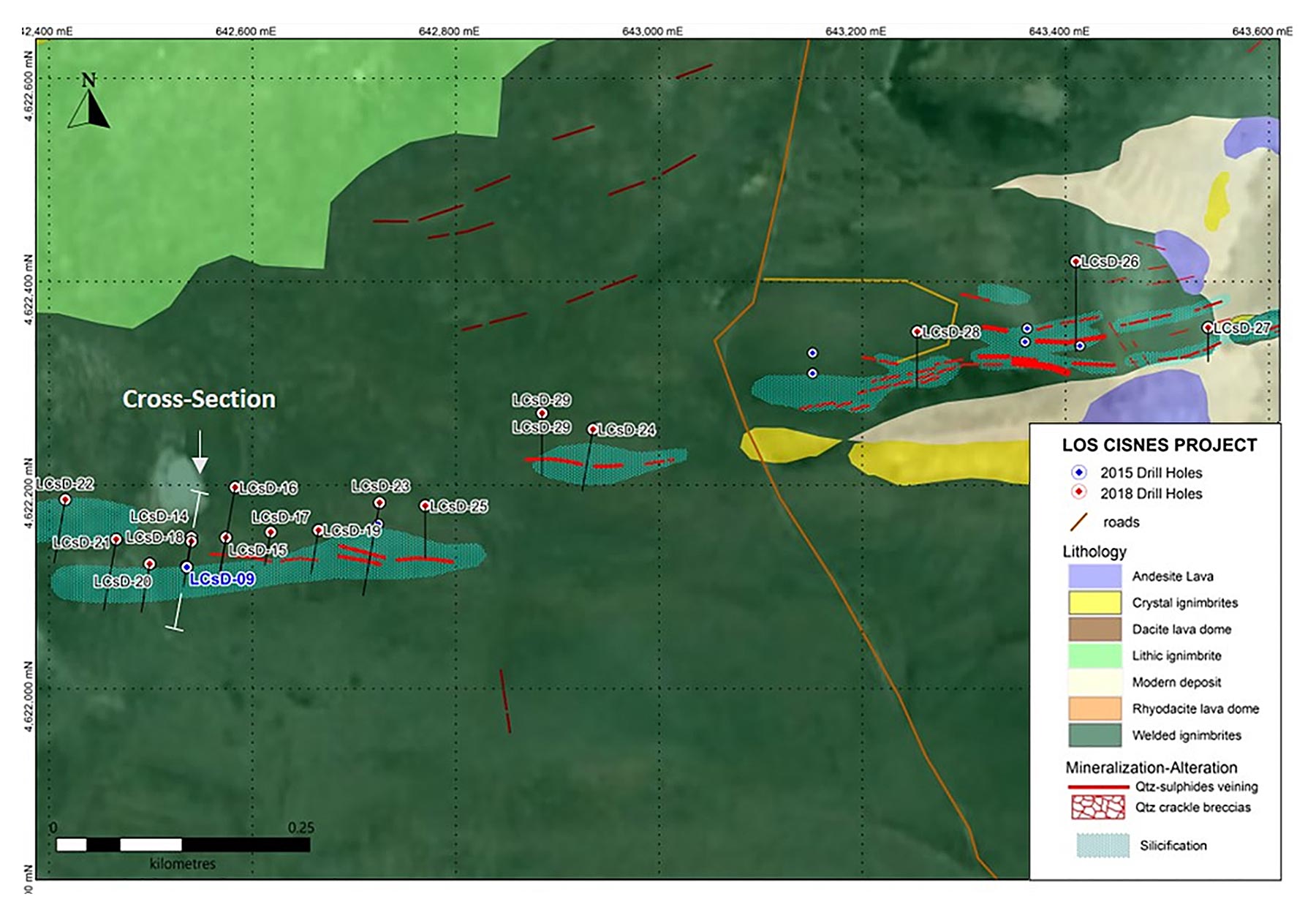Click the 4,622,200 mN northing label
The image size is (1316, 910).
tap(29, 492)
